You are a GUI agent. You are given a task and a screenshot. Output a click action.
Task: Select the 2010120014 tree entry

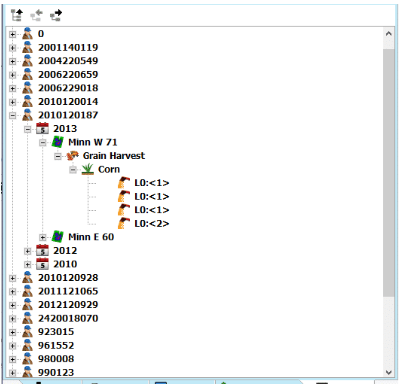click(x=68, y=102)
